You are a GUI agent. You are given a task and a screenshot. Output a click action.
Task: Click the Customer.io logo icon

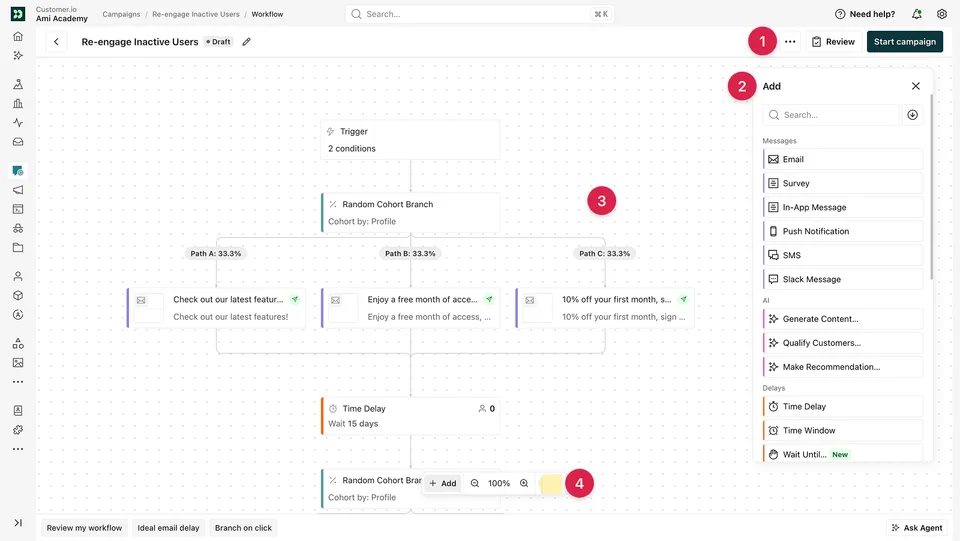[x=18, y=13]
